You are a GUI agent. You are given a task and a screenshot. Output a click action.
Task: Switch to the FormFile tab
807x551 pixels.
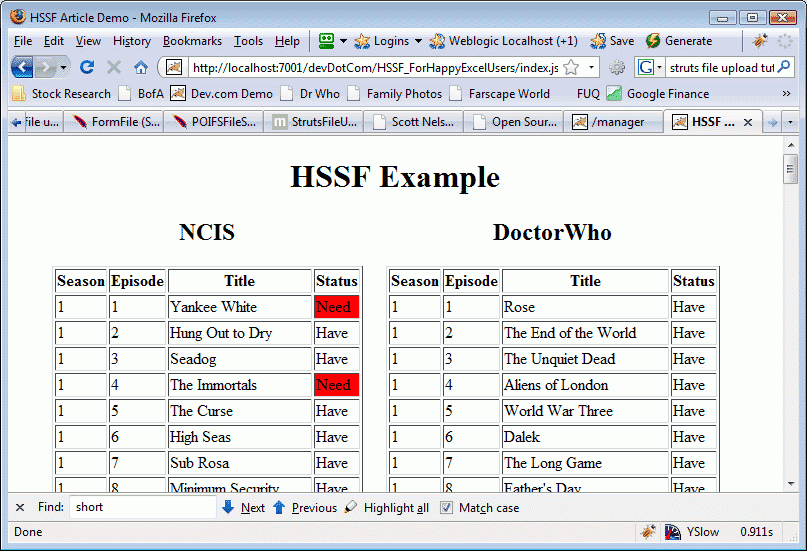click(x=114, y=122)
